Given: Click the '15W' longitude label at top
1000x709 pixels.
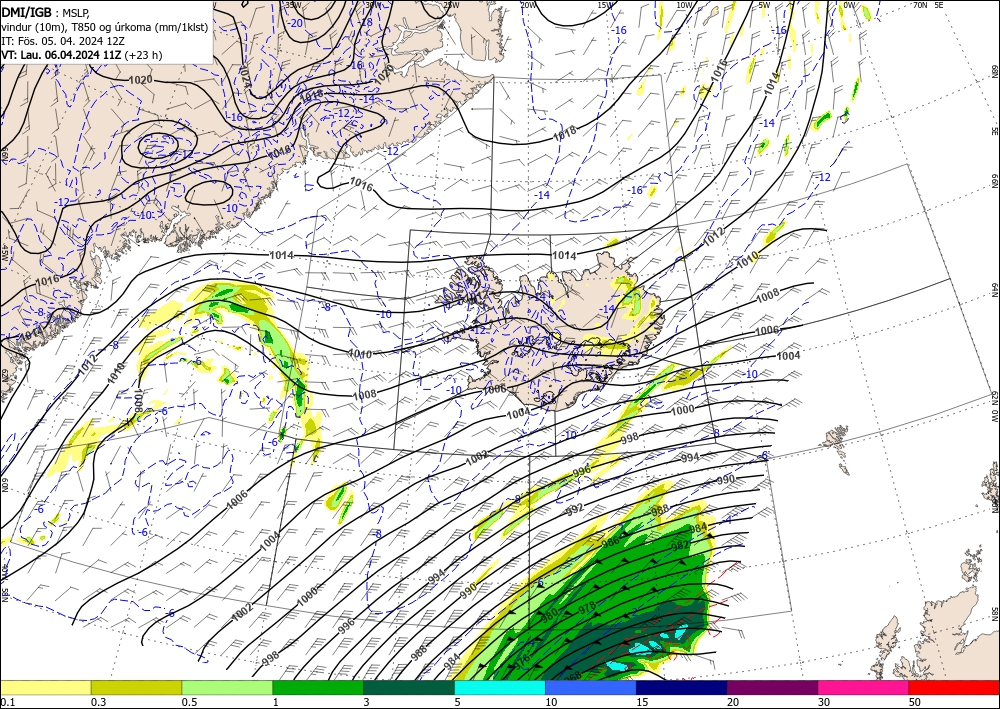Looking at the screenshot, I should pyautogui.click(x=605, y=5).
